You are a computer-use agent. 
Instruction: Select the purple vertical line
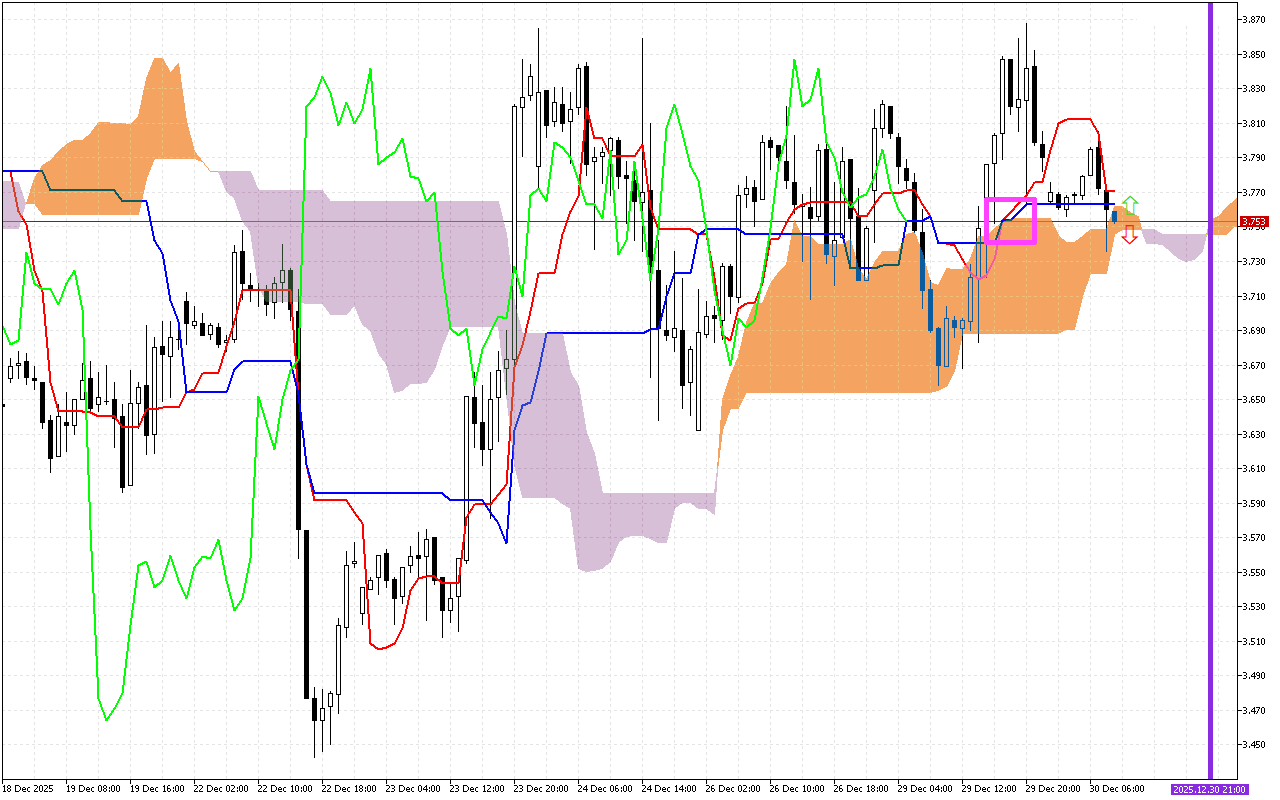pyautogui.click(x=1210, y=400)
